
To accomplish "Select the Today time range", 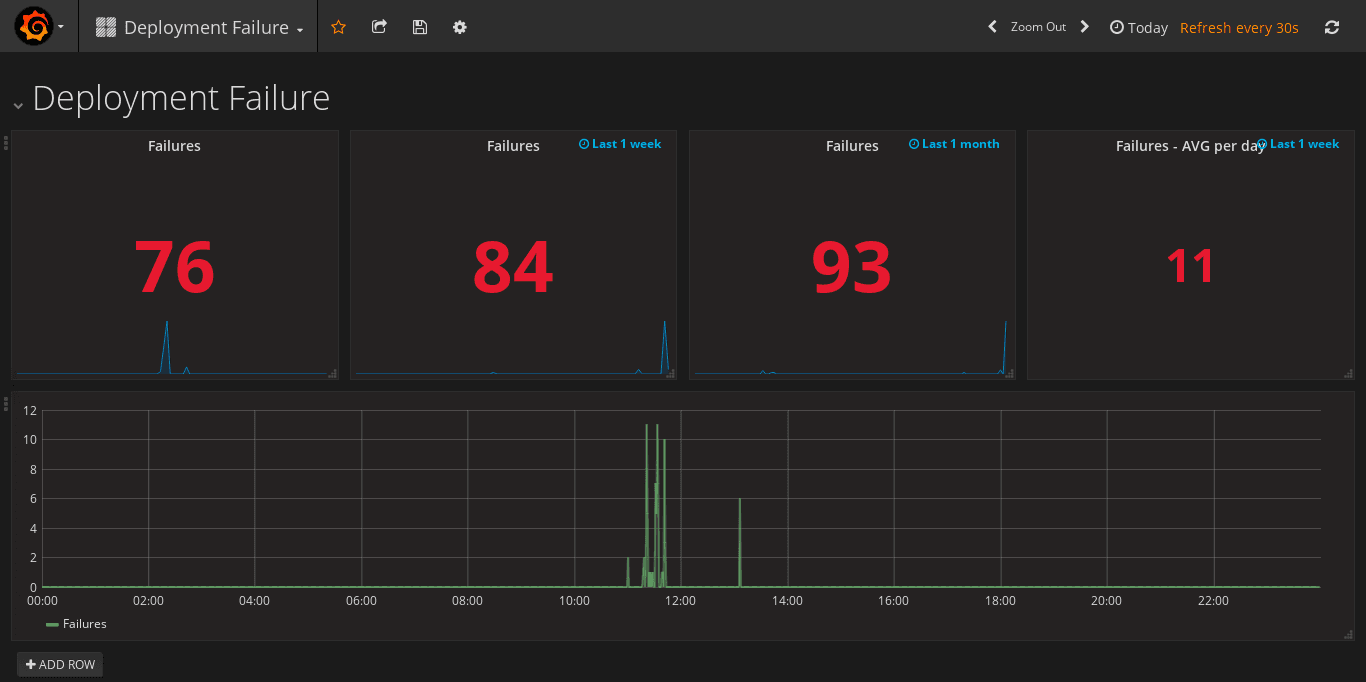I will 1147,27.
